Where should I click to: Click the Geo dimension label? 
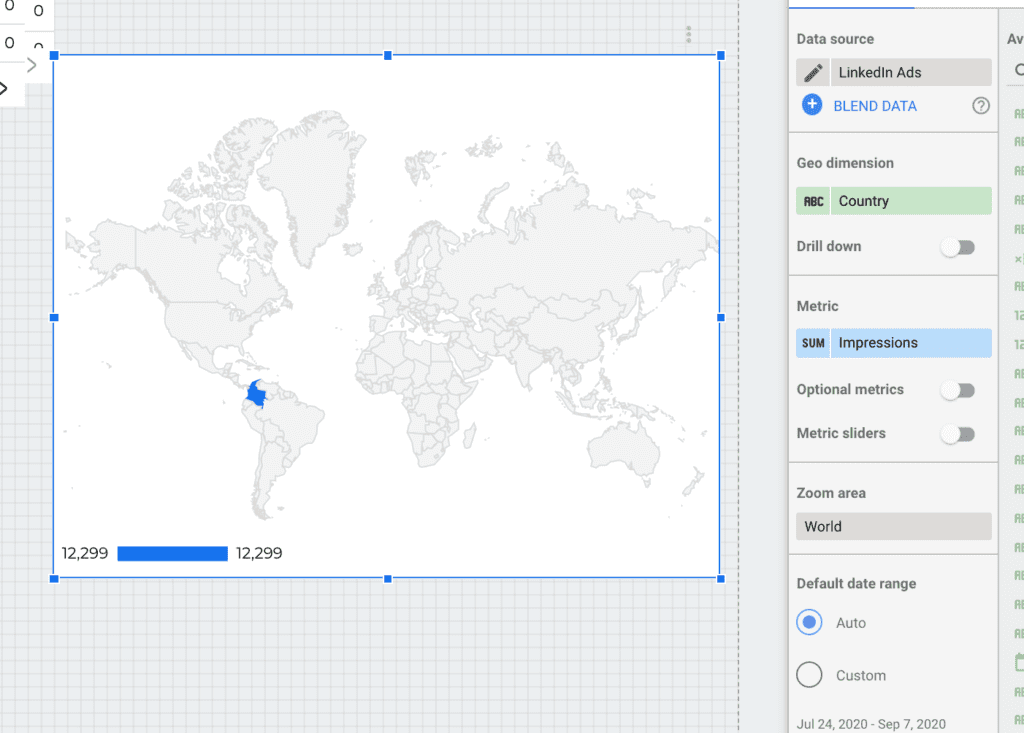coord(845,163)
